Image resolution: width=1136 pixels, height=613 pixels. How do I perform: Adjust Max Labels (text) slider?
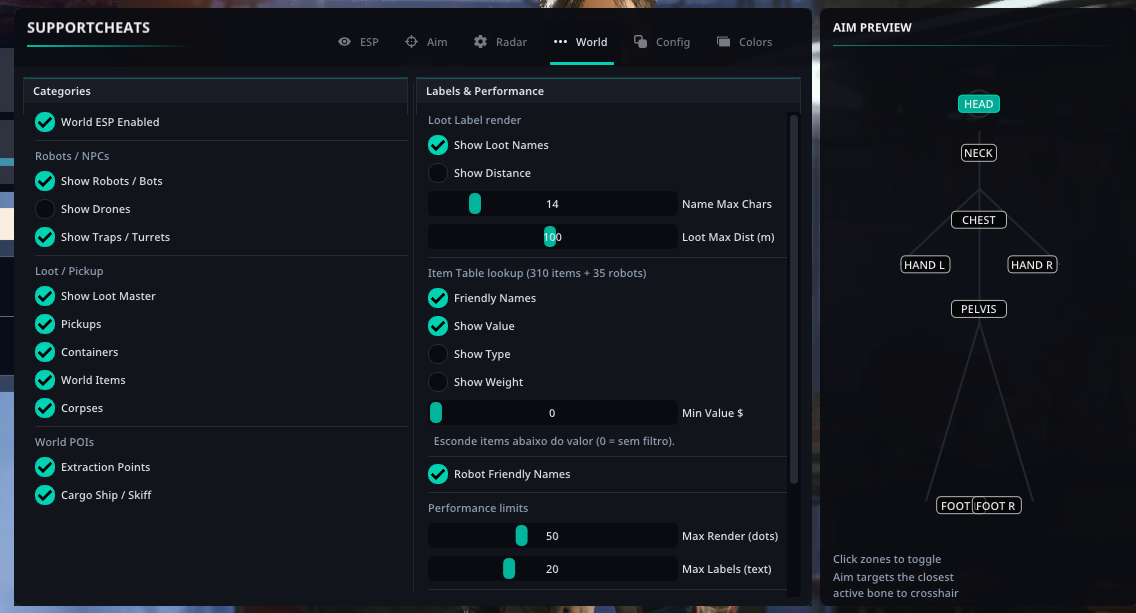coord(553,569)
